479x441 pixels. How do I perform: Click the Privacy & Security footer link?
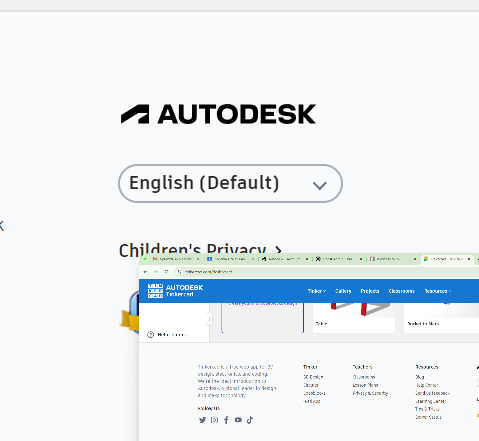[370, 393]
